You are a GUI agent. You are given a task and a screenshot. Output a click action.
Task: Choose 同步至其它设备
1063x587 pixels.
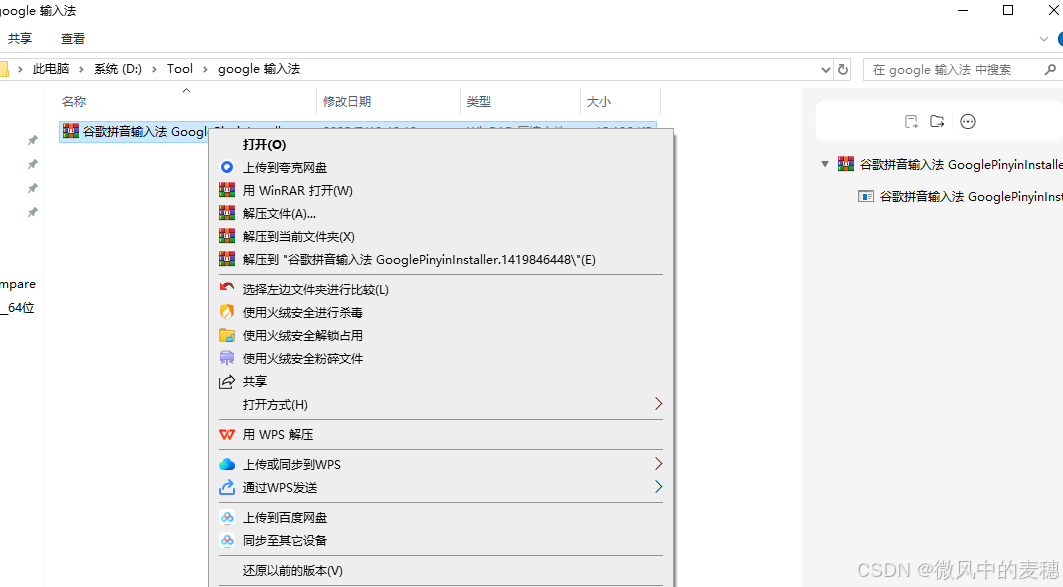(285, 540)
